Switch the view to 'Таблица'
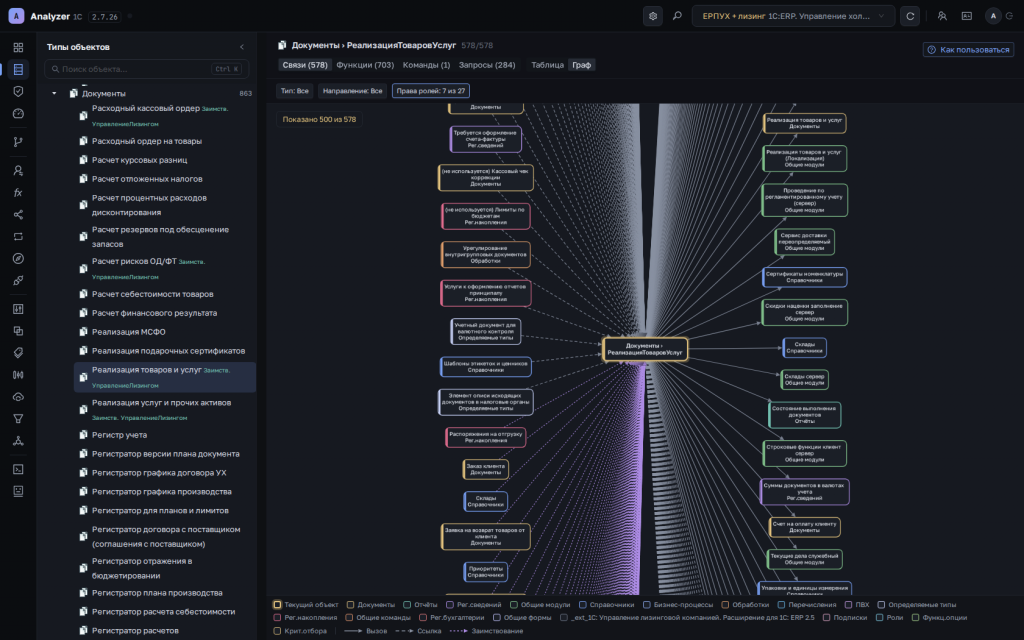 click(x=547, y=65)
